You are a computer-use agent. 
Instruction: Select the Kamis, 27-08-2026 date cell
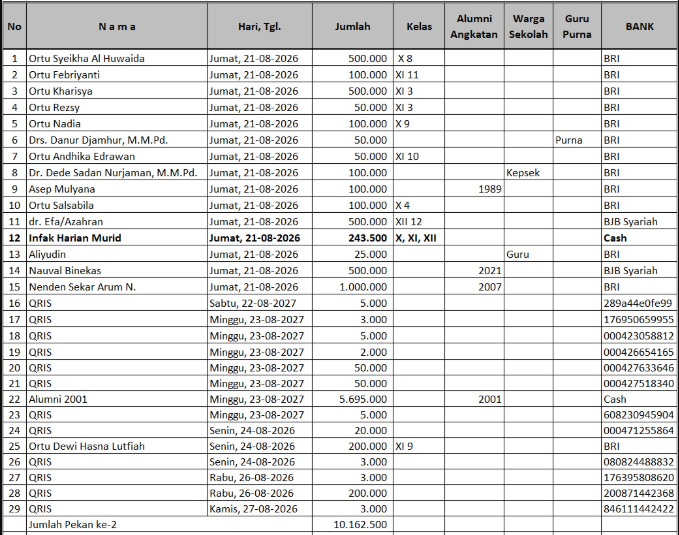(x=259, y=509)
